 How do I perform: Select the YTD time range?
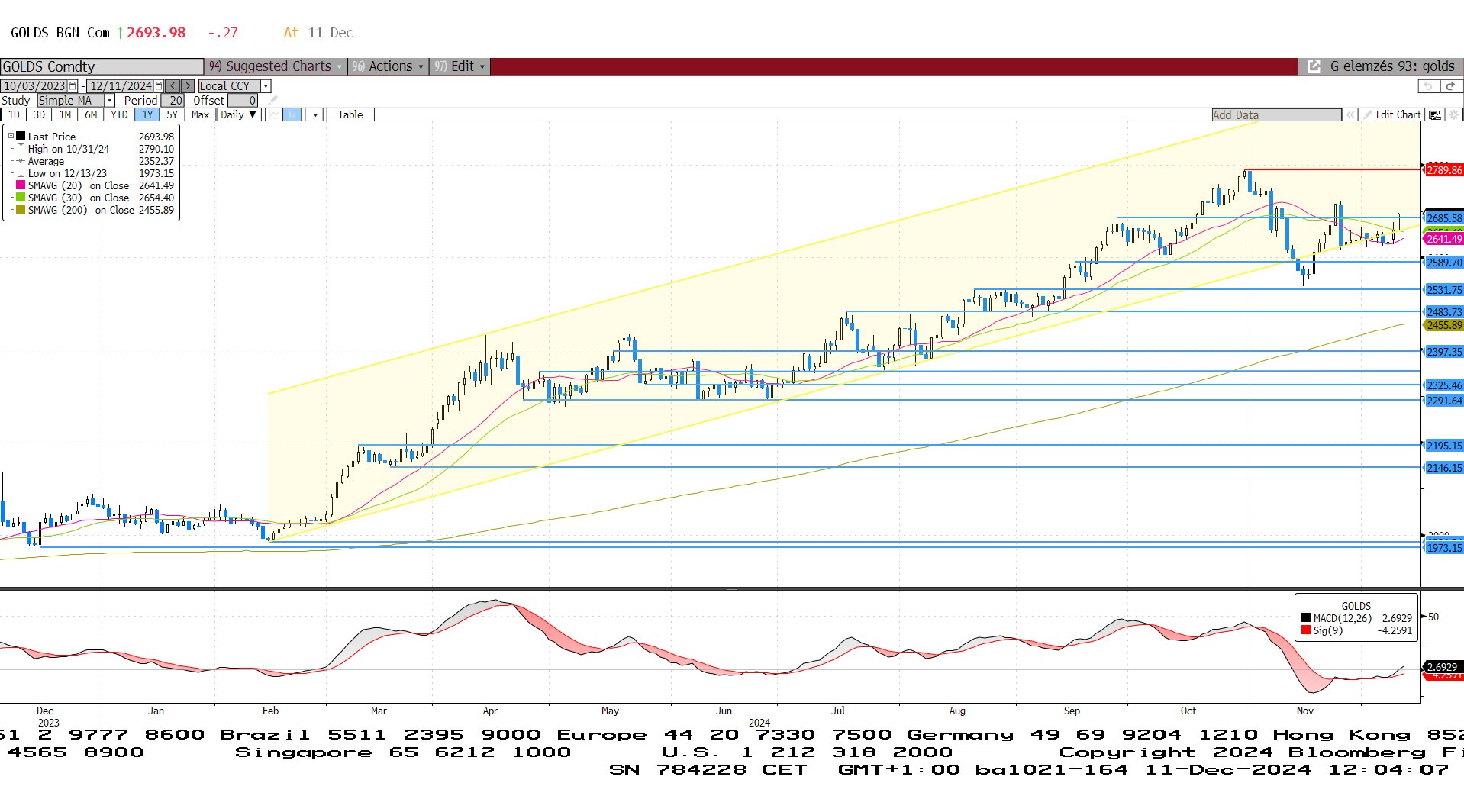[119, 114]
